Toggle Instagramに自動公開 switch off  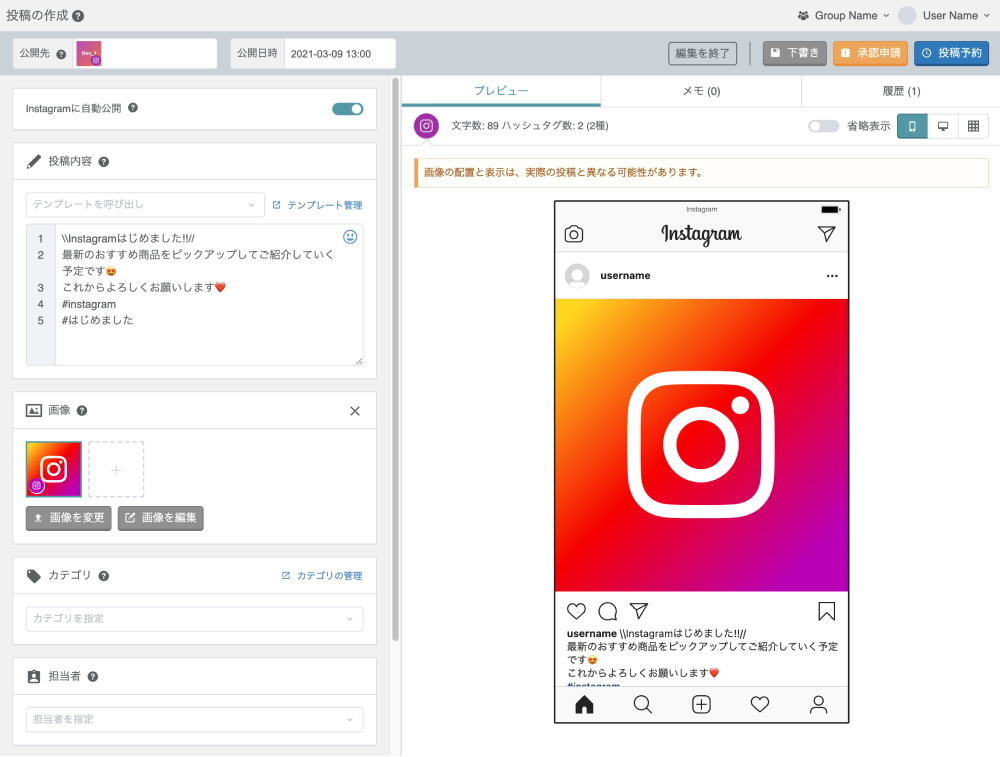(x=348, y=109)
